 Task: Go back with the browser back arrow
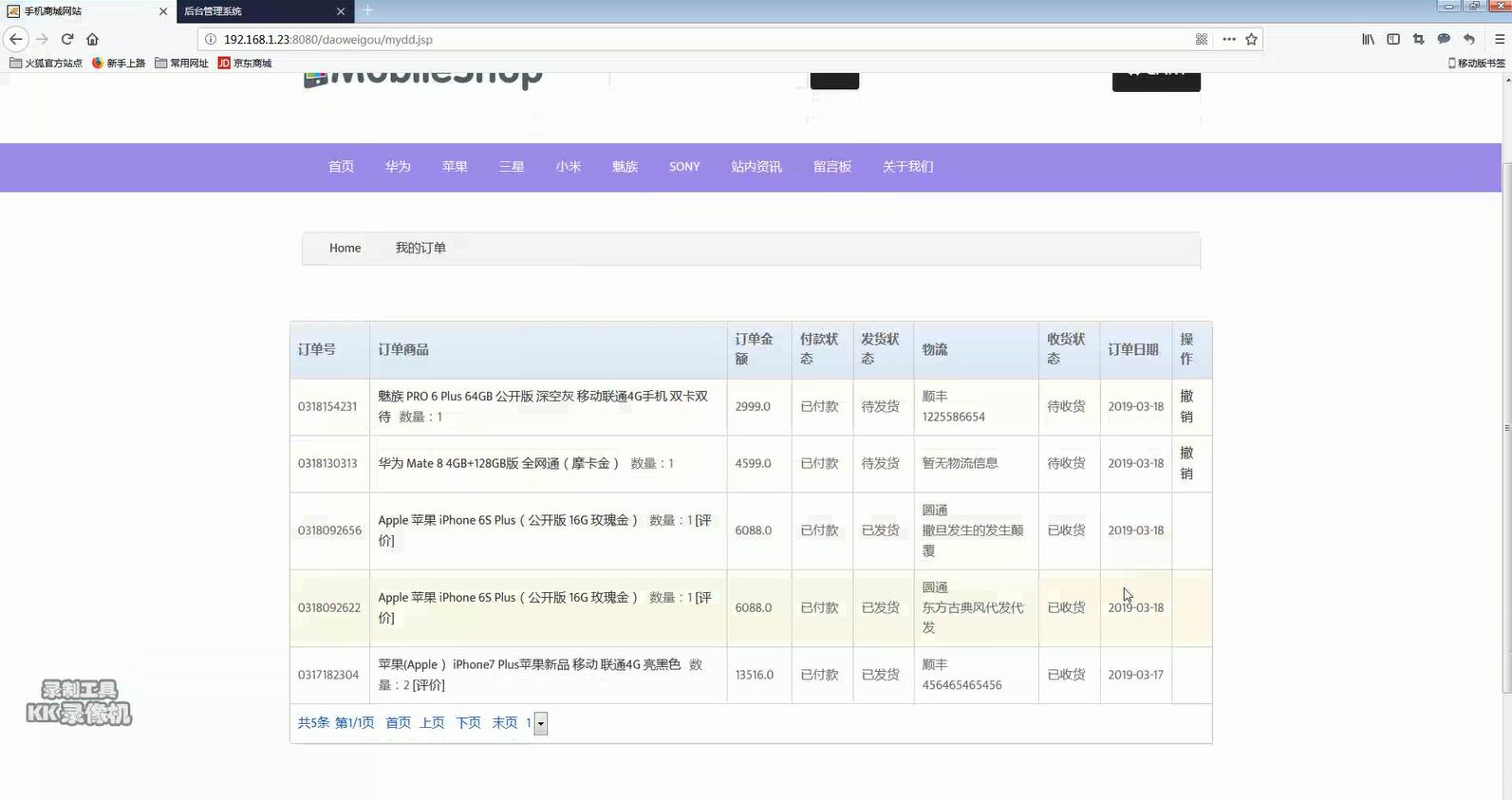click(16, 39)
